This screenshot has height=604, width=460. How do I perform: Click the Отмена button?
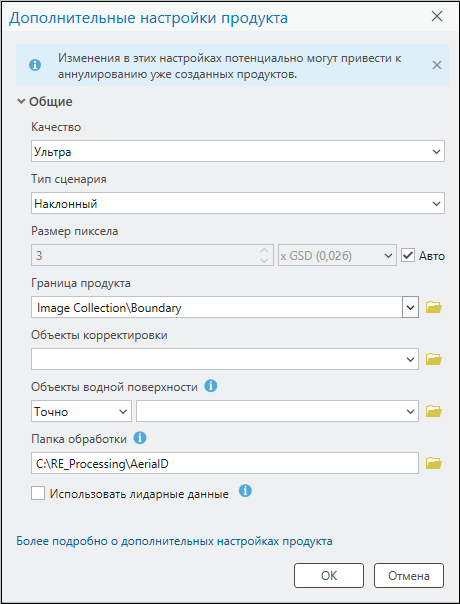coord(409,575)
